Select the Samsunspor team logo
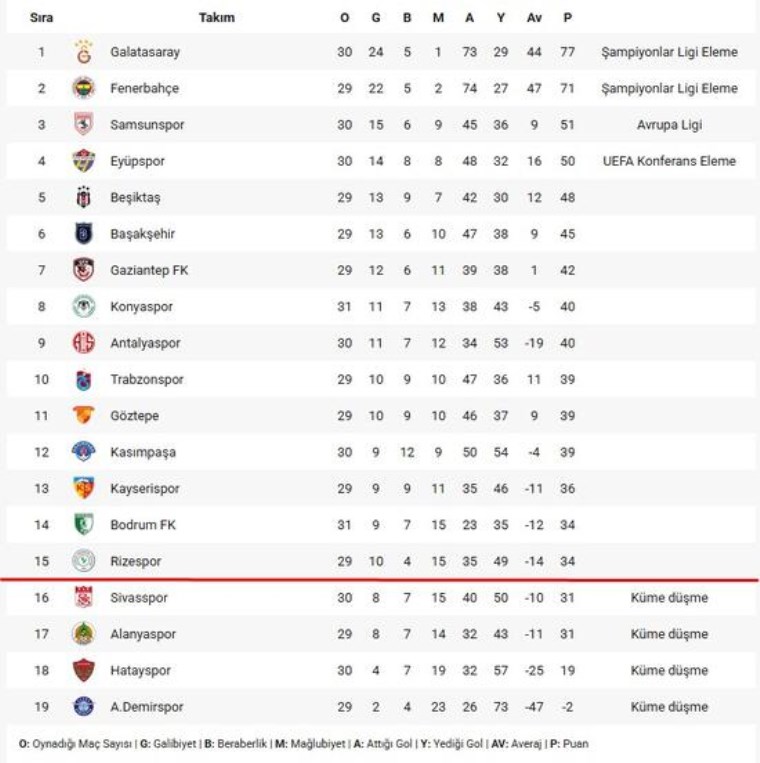 pos(84,125)
